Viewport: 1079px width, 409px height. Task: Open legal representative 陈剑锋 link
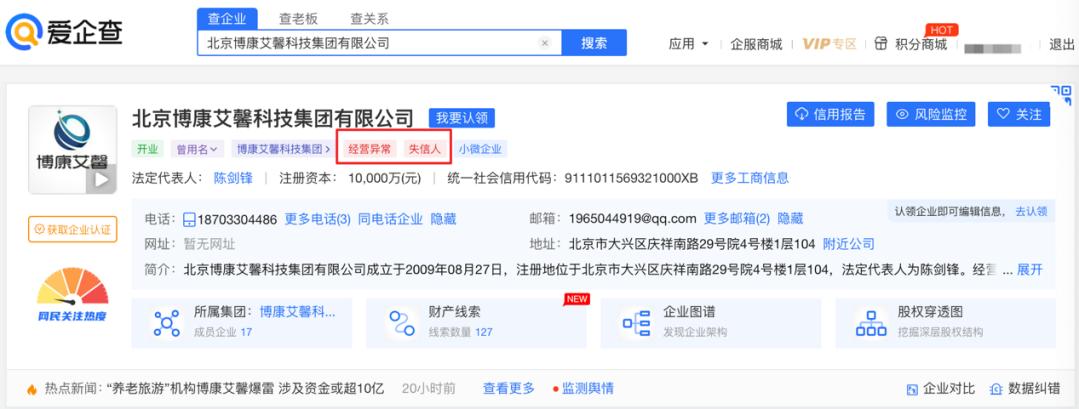coord(233,178)
